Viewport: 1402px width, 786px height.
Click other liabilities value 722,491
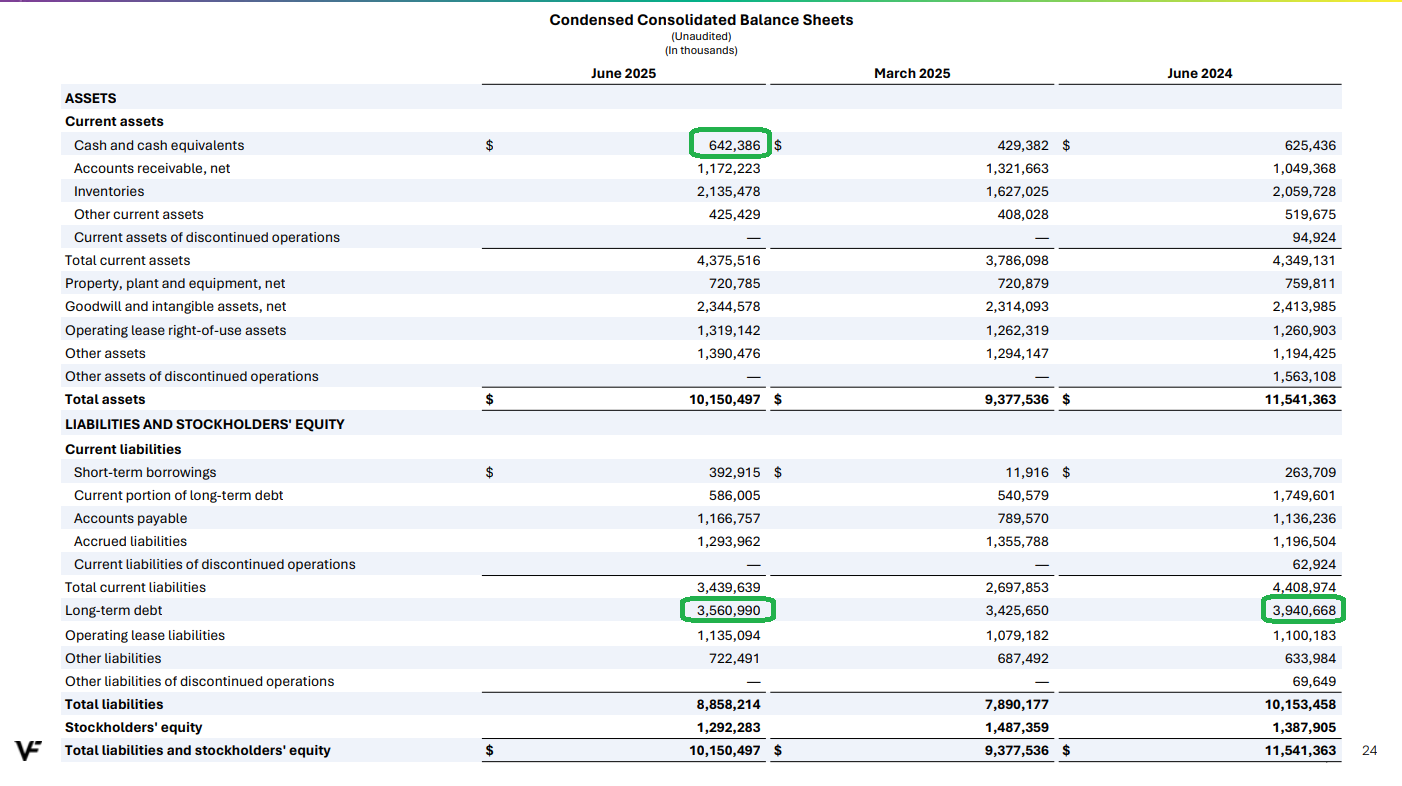[735, 658]
